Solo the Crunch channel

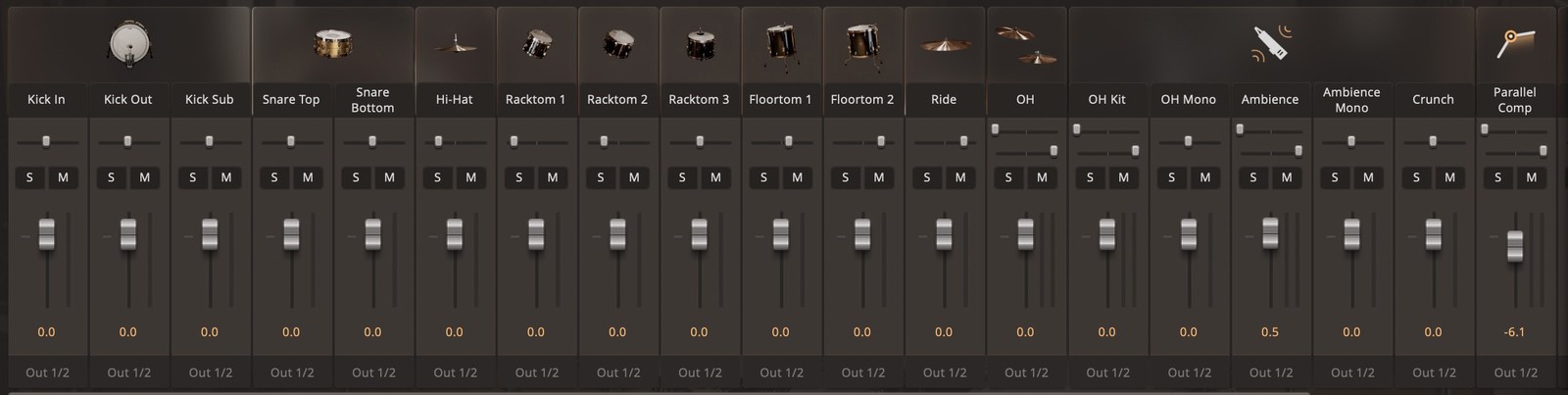pos(1416,177)
